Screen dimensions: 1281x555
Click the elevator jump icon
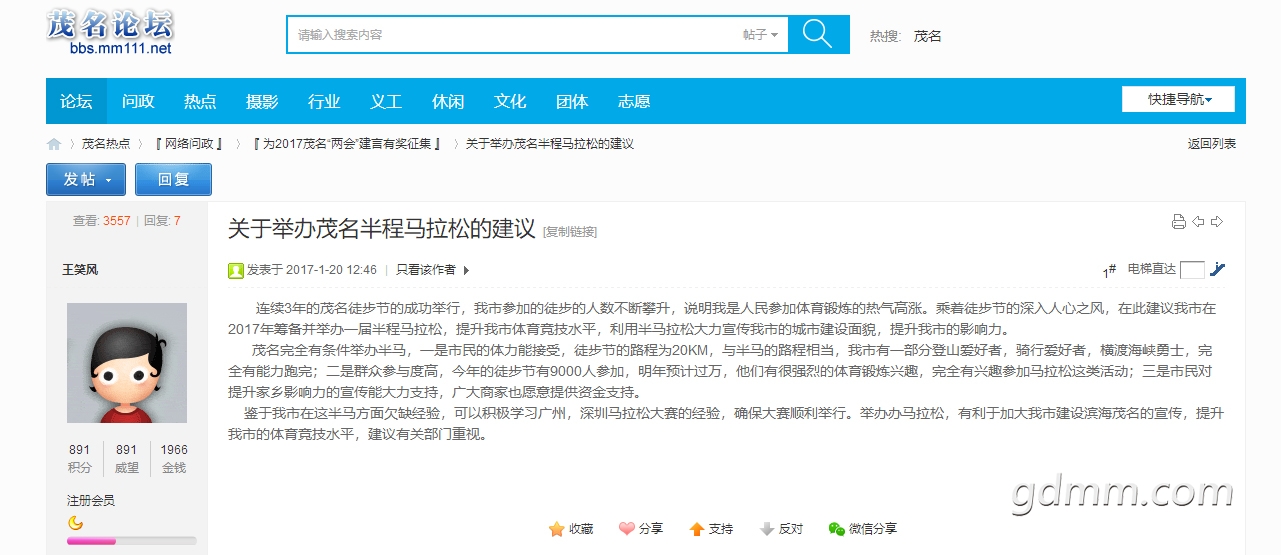click(x=1217, y=269)
